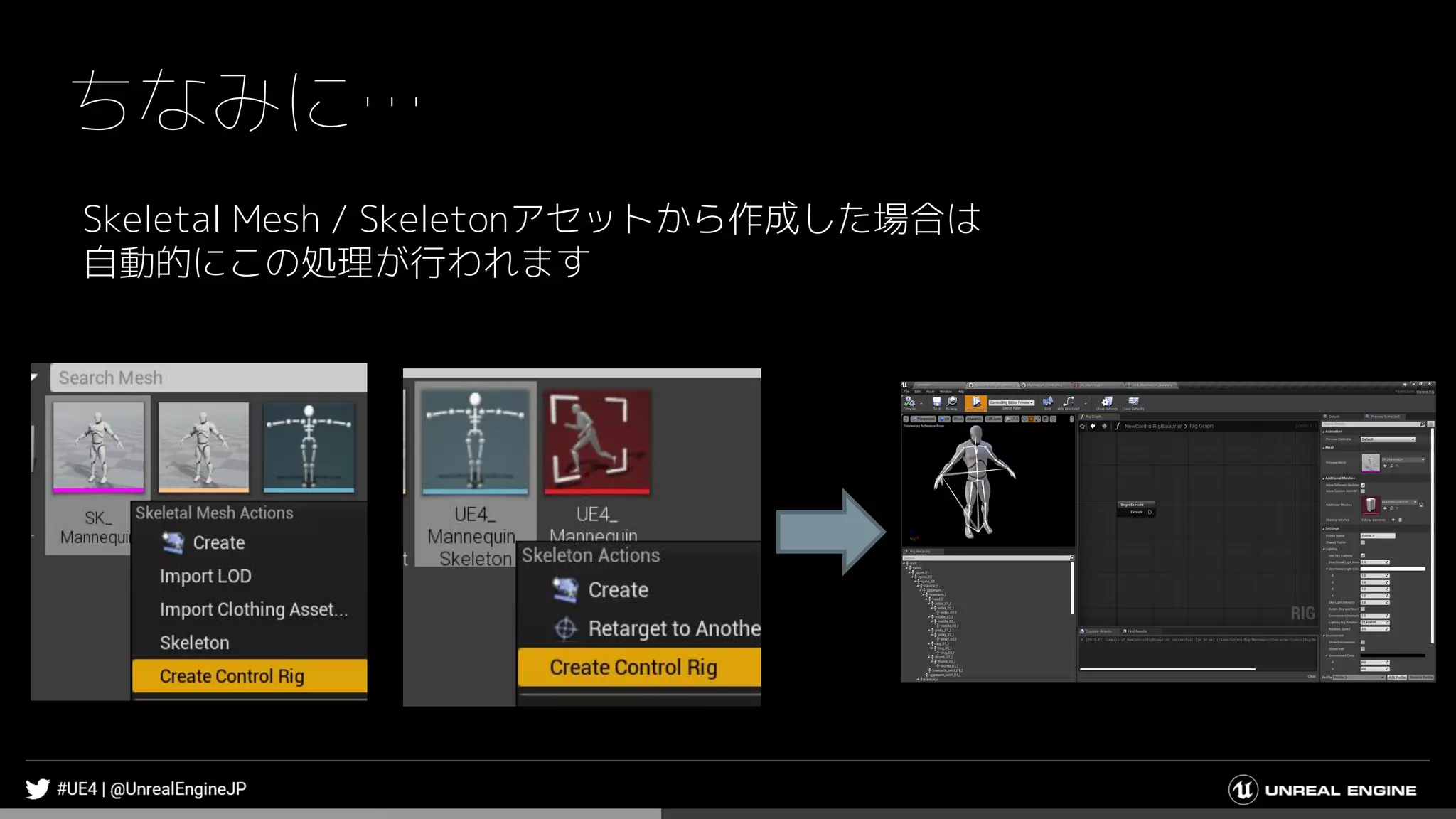Open Class Settings from the toolbar
Screen dimensions: 1456x819
[1106, 402]
